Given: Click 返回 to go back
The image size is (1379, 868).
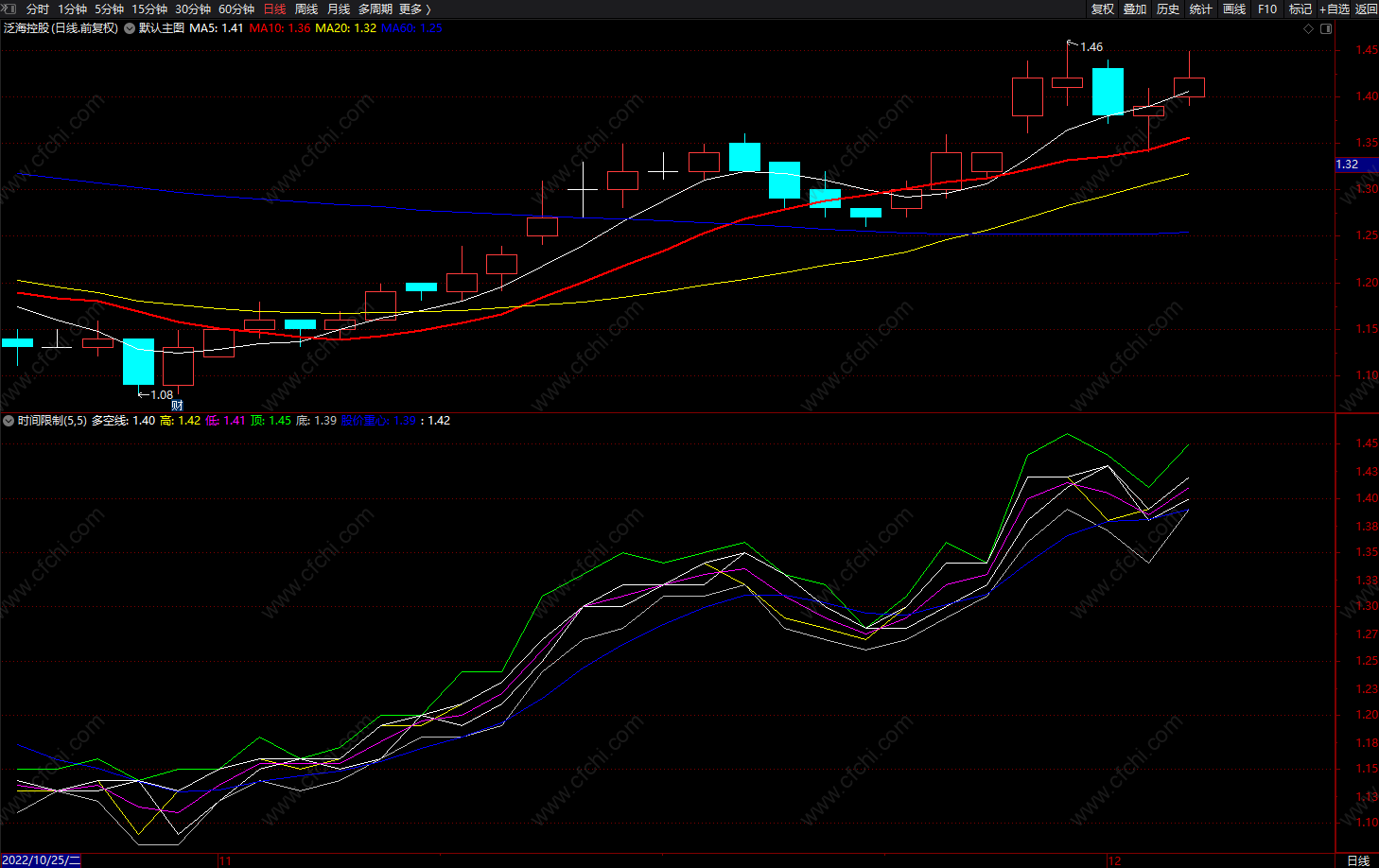Looking at the screenshot, I should 1367,9.
